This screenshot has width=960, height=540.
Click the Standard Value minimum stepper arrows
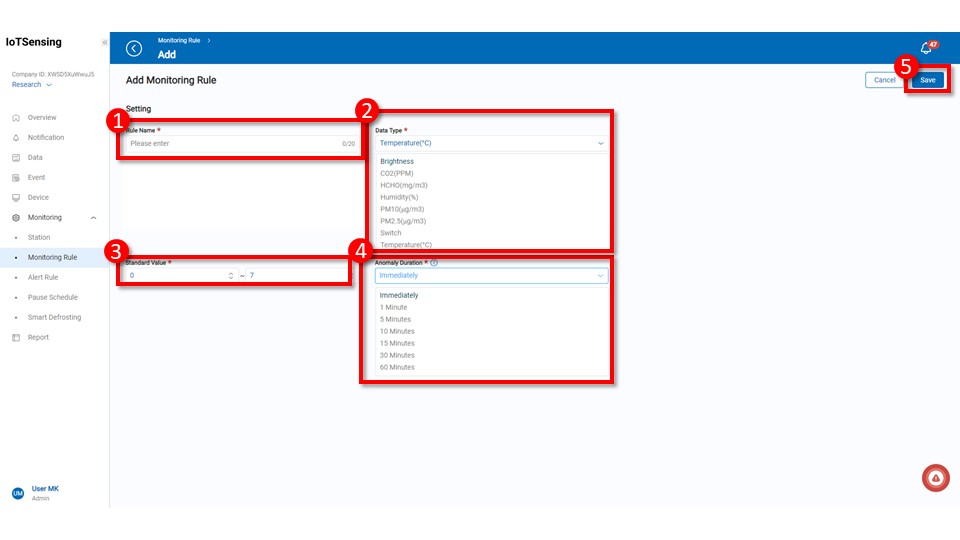coord(231,275)
